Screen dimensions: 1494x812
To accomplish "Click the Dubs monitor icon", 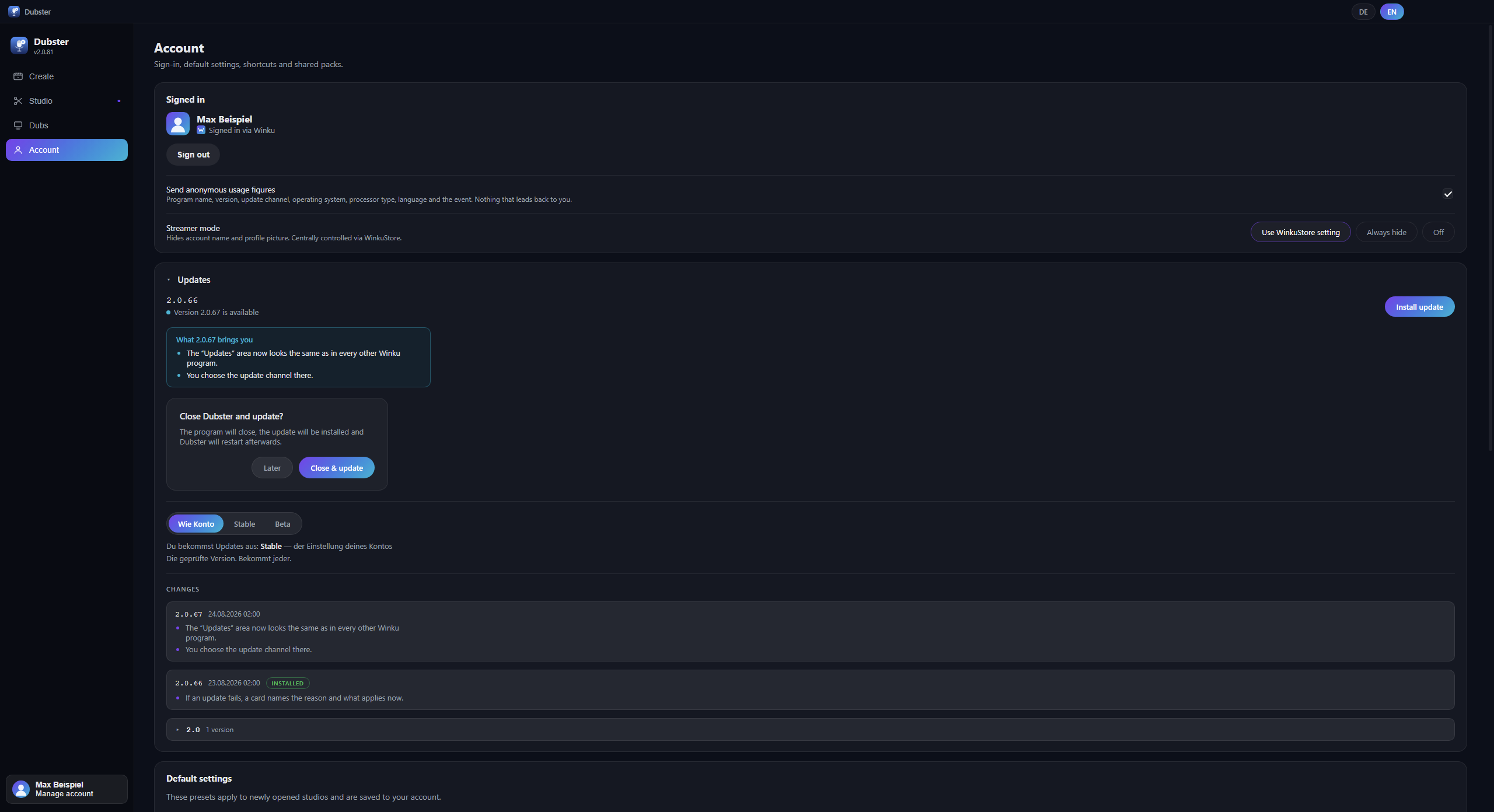I will [x=18, y=125].
